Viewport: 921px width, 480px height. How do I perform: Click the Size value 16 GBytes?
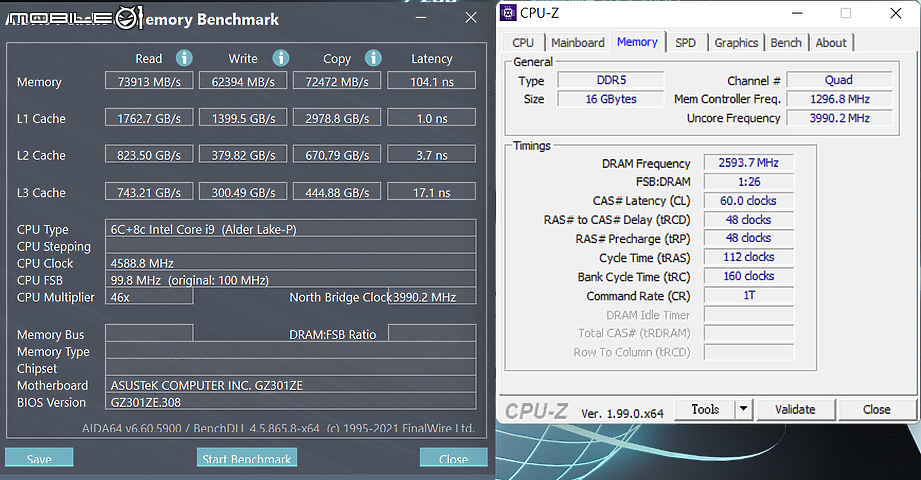pos(611,99)
